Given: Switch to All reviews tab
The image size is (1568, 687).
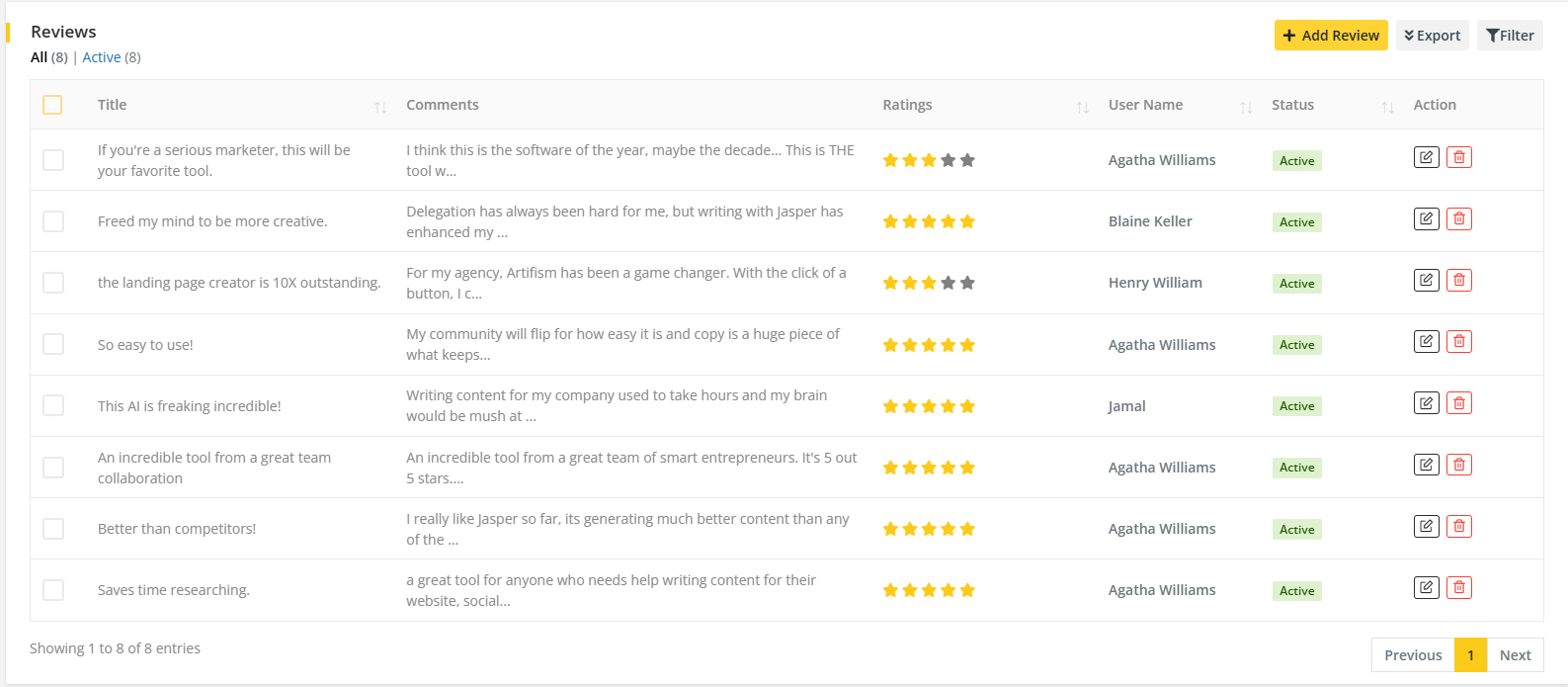Looking at the screenshot, I should coord(40,57).
